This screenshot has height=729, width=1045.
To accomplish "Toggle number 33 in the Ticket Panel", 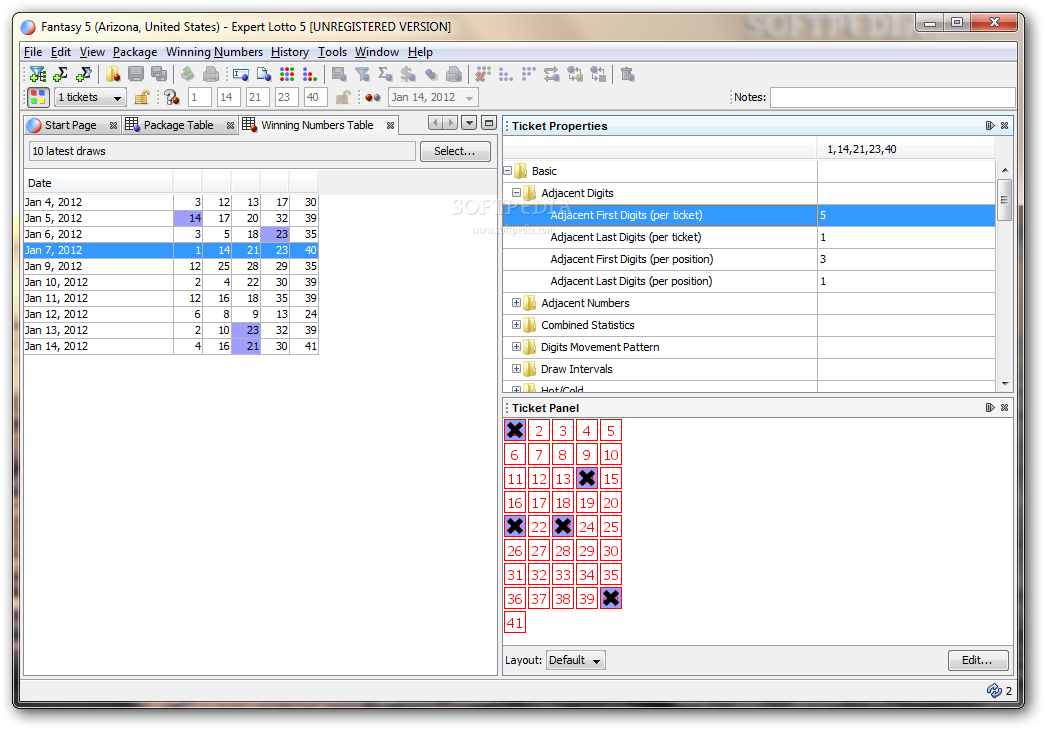I will coord(563,574).
